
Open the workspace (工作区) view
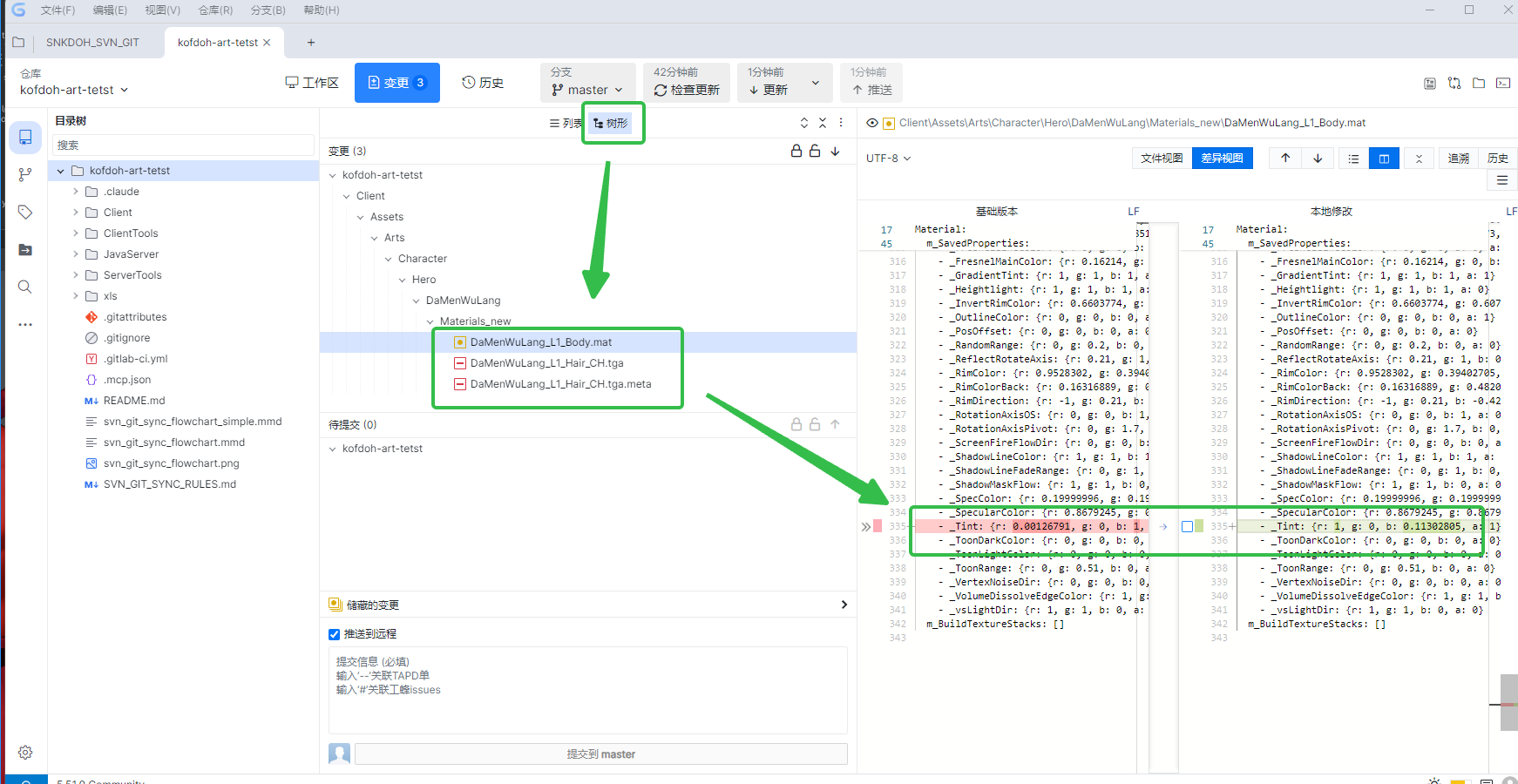click(x=312, y=83)
